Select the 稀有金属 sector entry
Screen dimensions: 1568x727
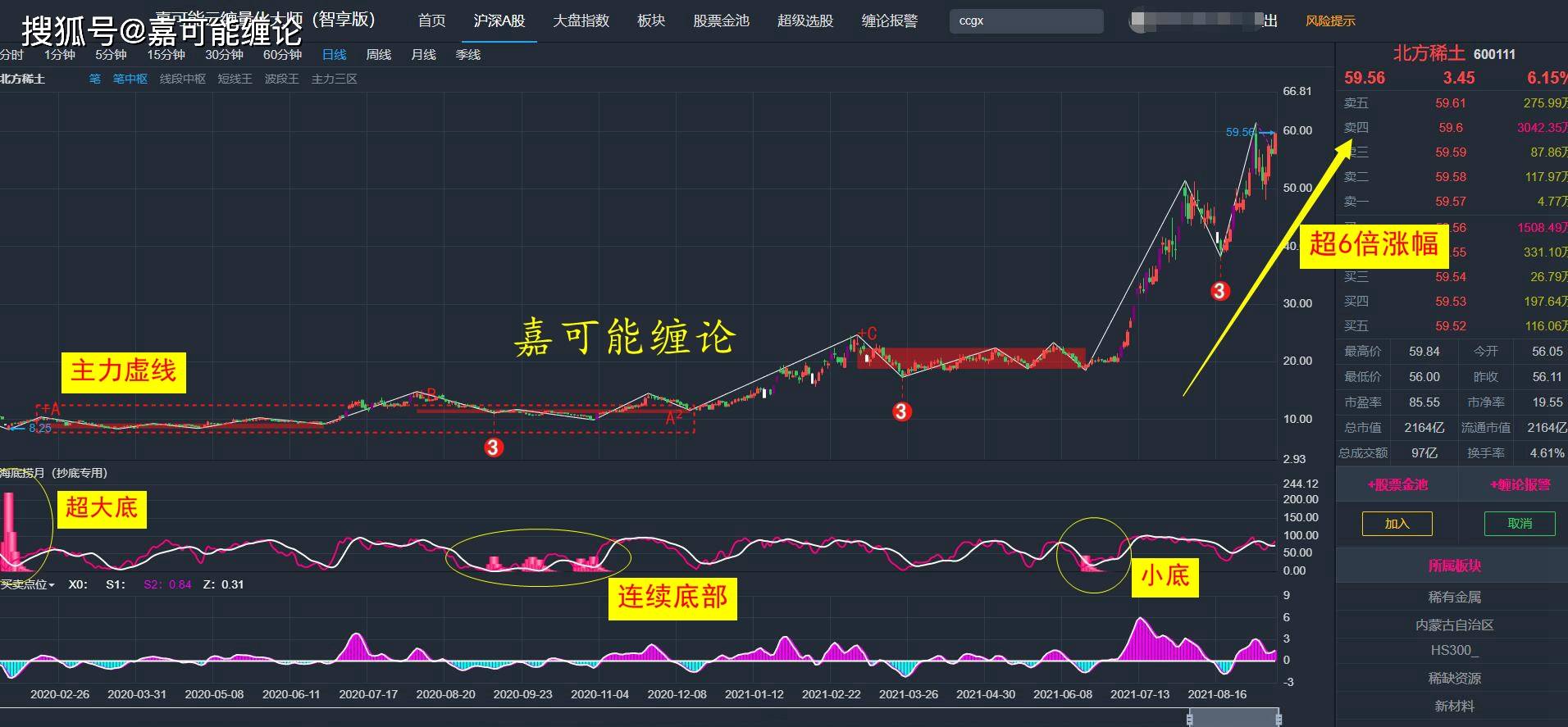(x=1454, y=597)
